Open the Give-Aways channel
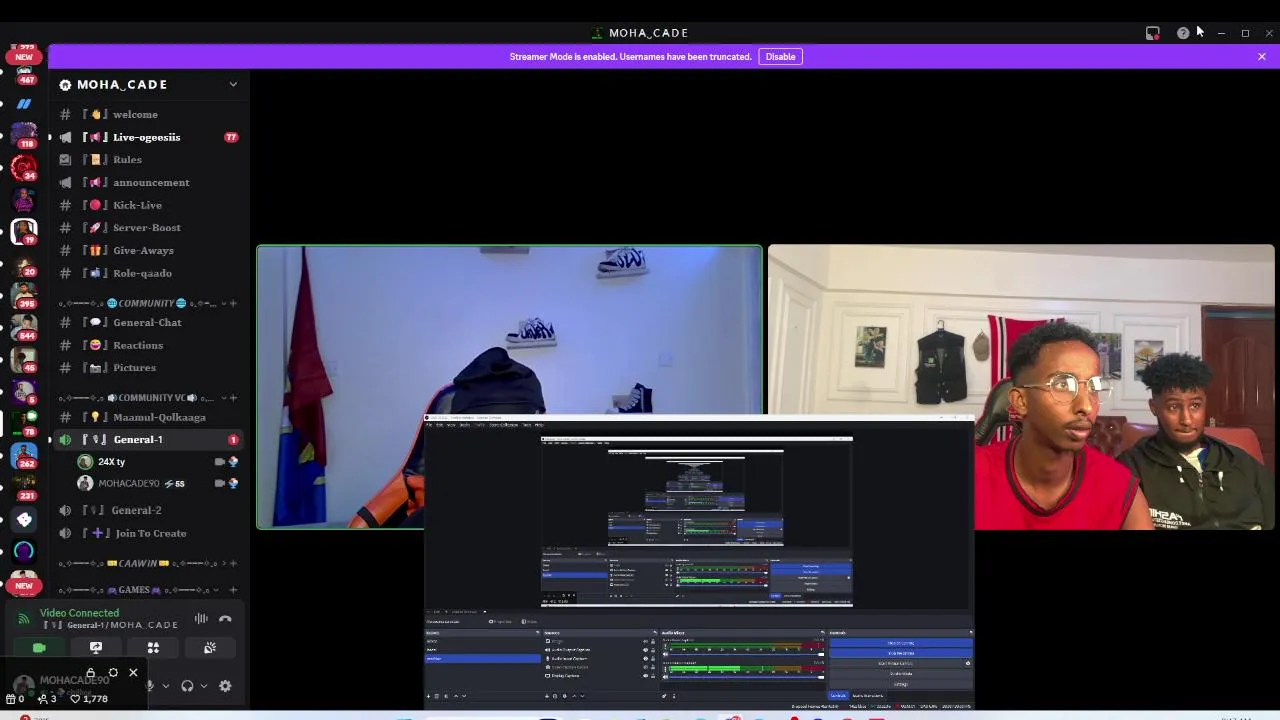Image resolution: width=1280 pixels, height=720 pixels. 150,250
